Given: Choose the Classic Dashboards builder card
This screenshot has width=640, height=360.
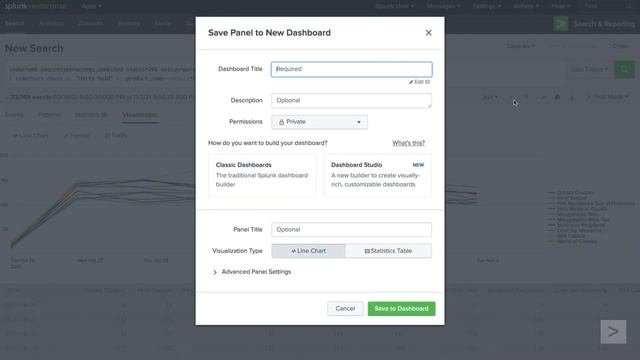Looking at the screenshot, I should point(262,175).
